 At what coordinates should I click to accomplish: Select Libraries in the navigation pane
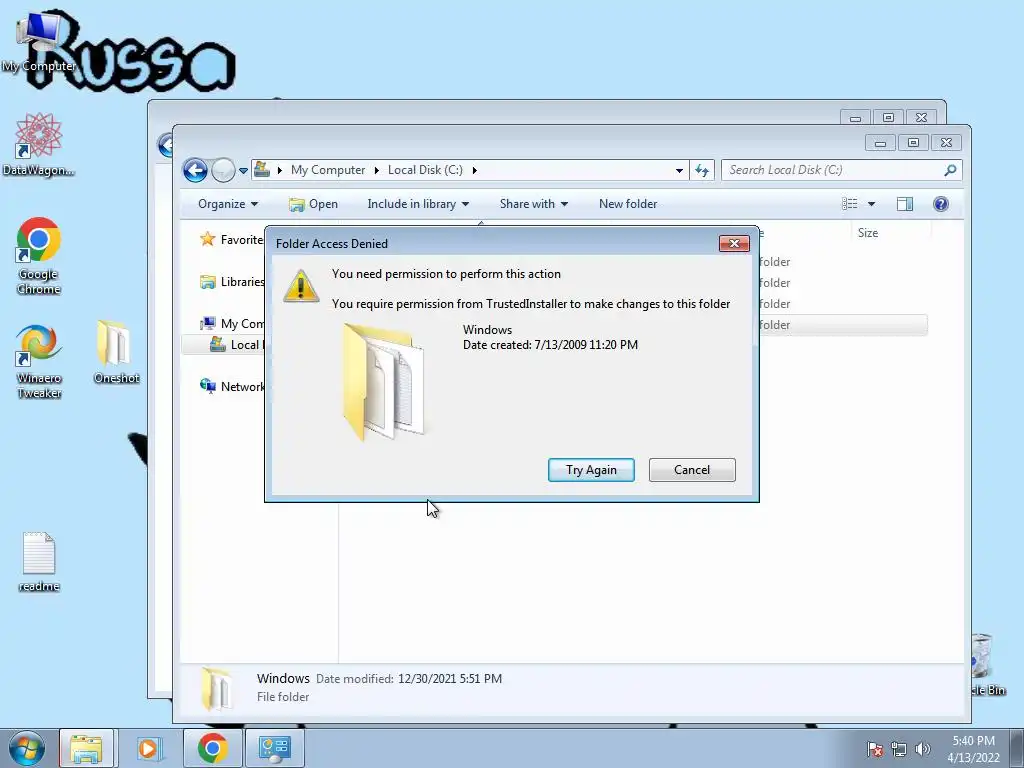click(232, 281)
